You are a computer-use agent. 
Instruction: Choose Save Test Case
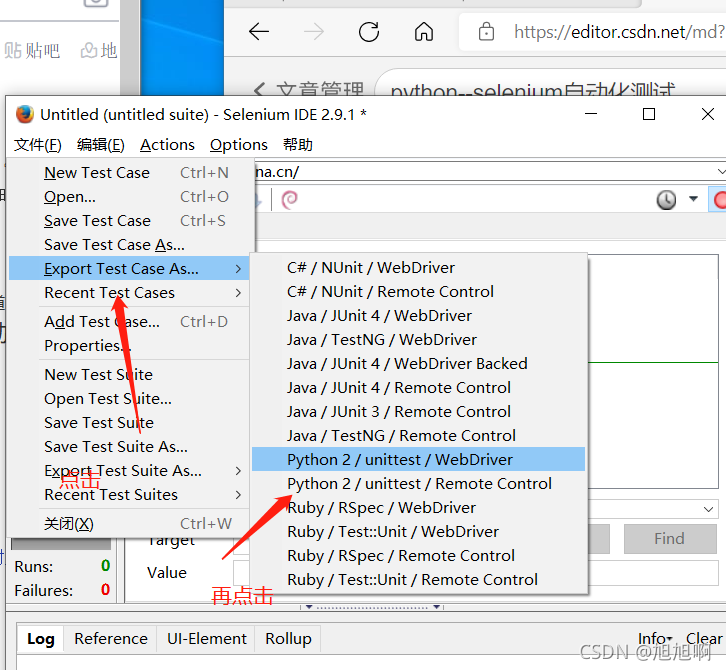click(x=131, y=221)
